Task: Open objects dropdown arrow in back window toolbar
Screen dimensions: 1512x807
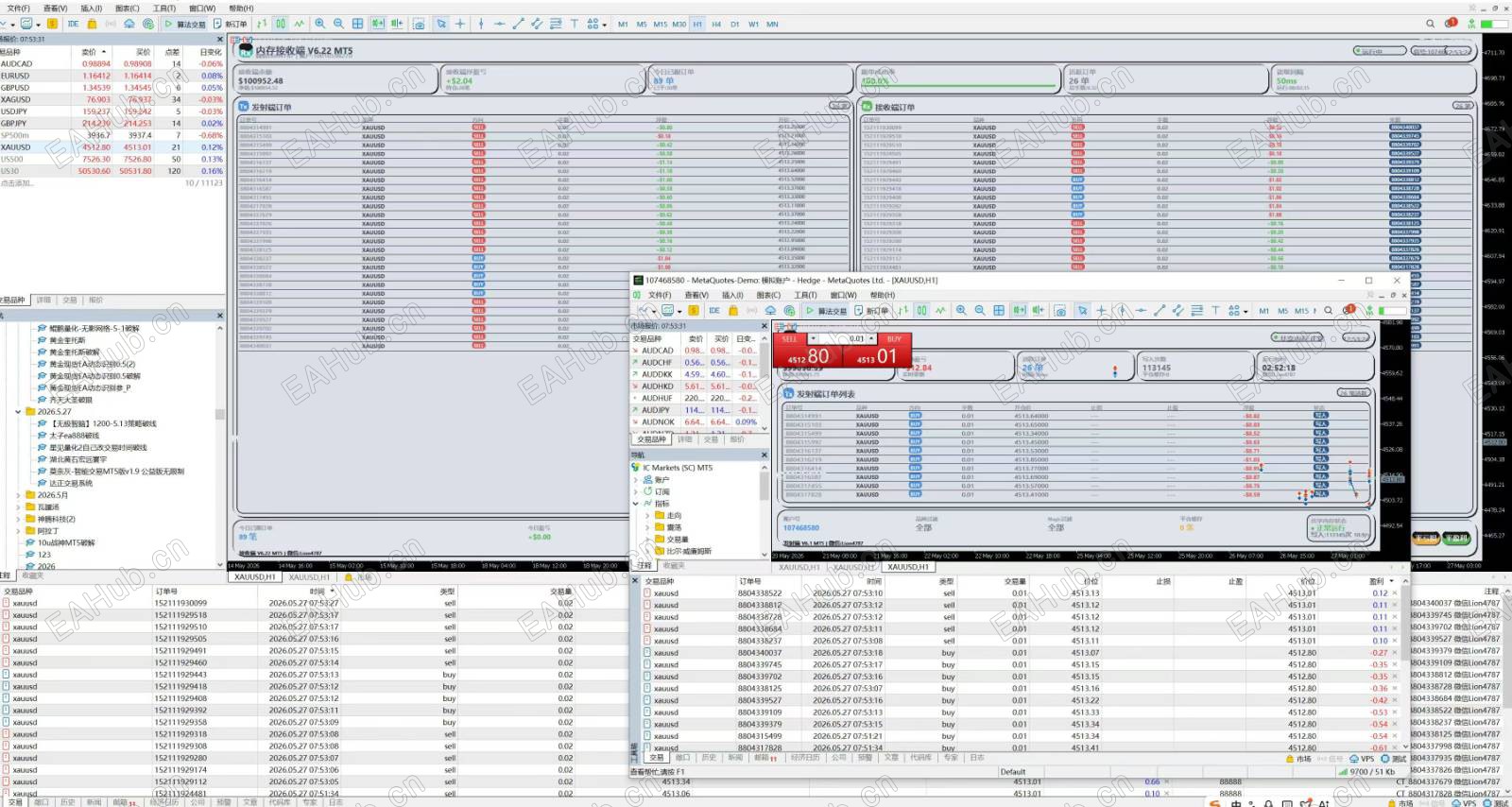Action: tap(604, 25)
